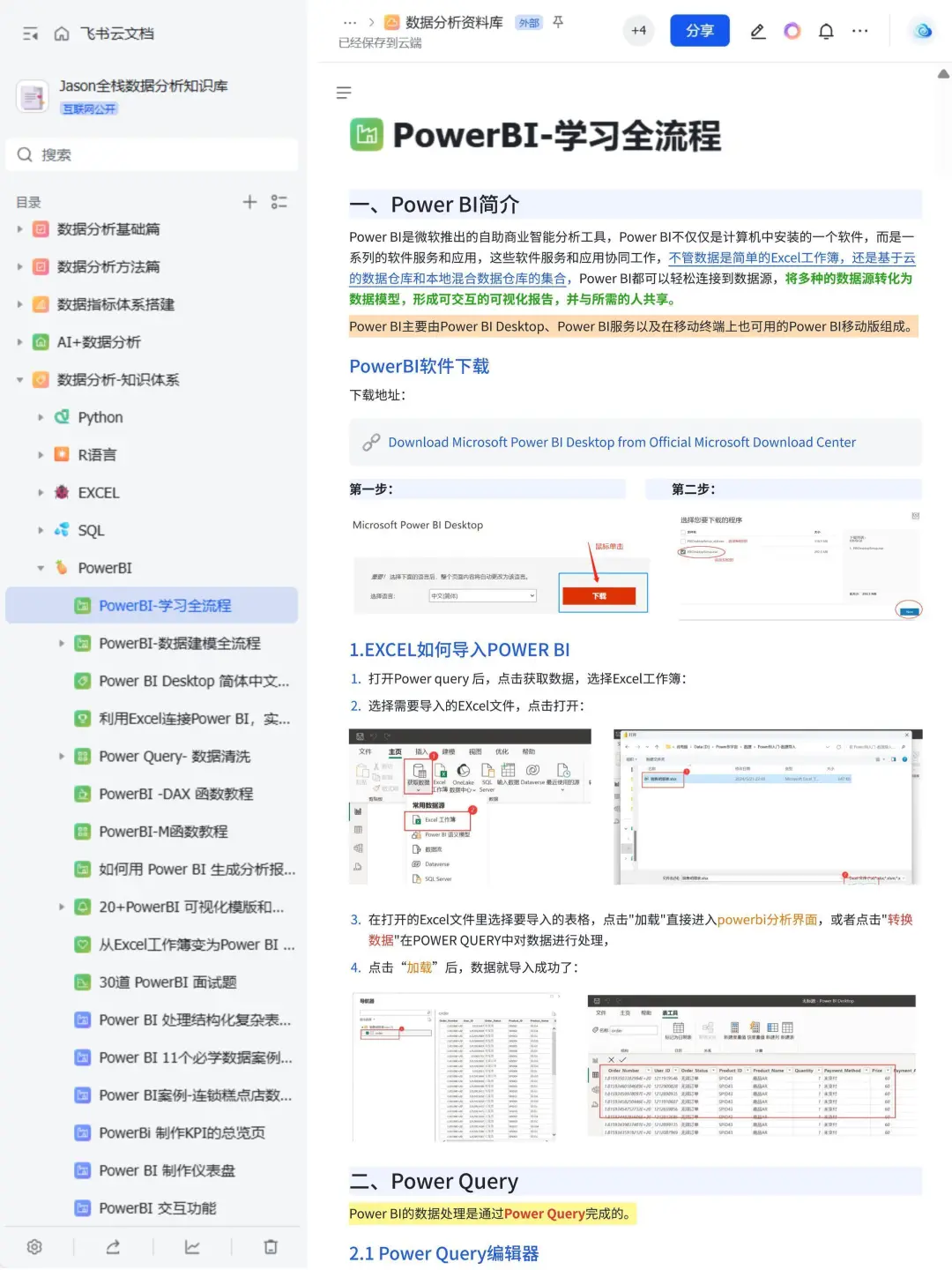The image size is (952, 1270).
Task: Open the document outline hamburger icon
Action: click(344, 93)
